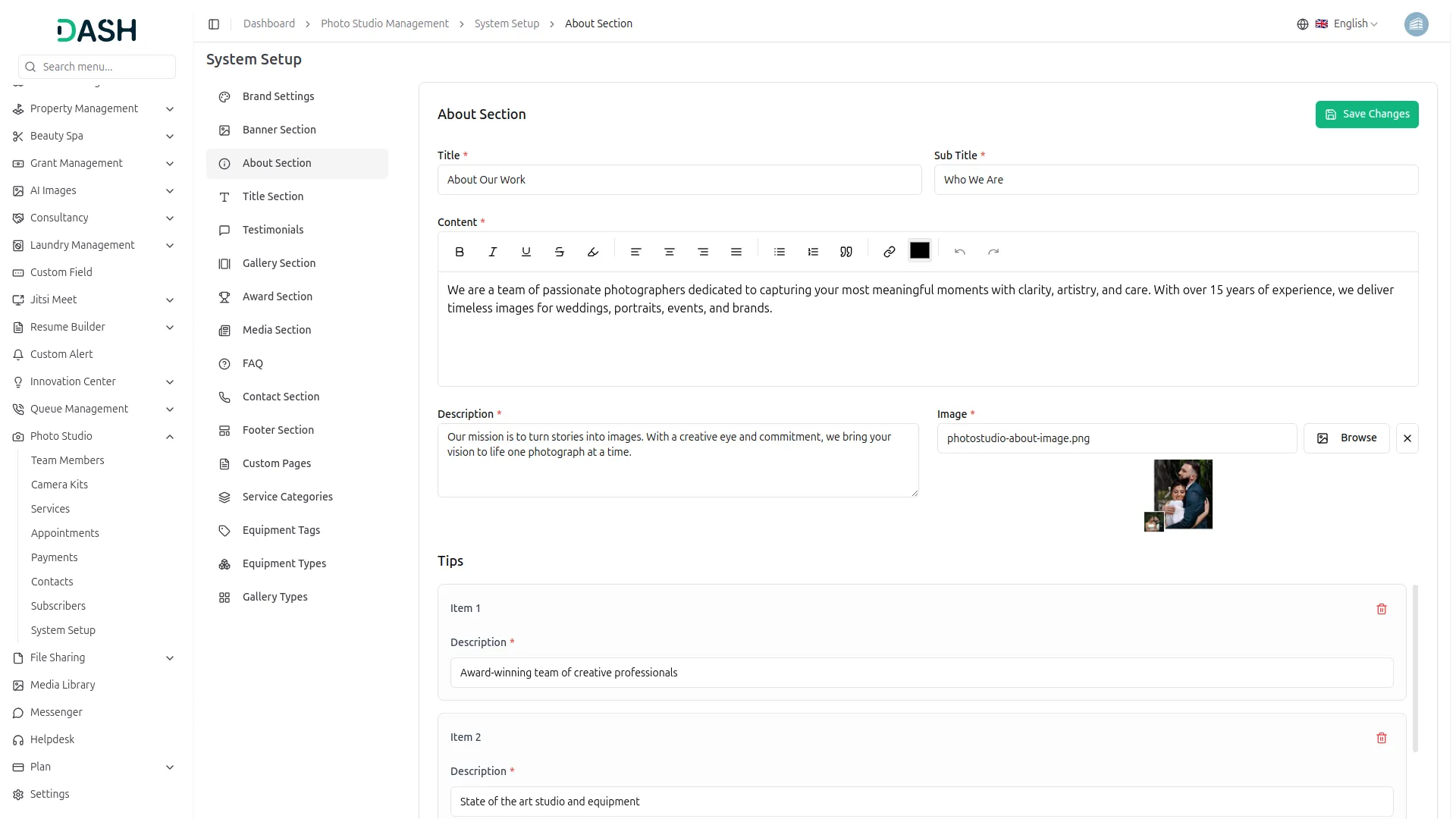Click the Sub Title input field
The width and height of the screenshot is (1456, 819).
(x=1175, y=180)
